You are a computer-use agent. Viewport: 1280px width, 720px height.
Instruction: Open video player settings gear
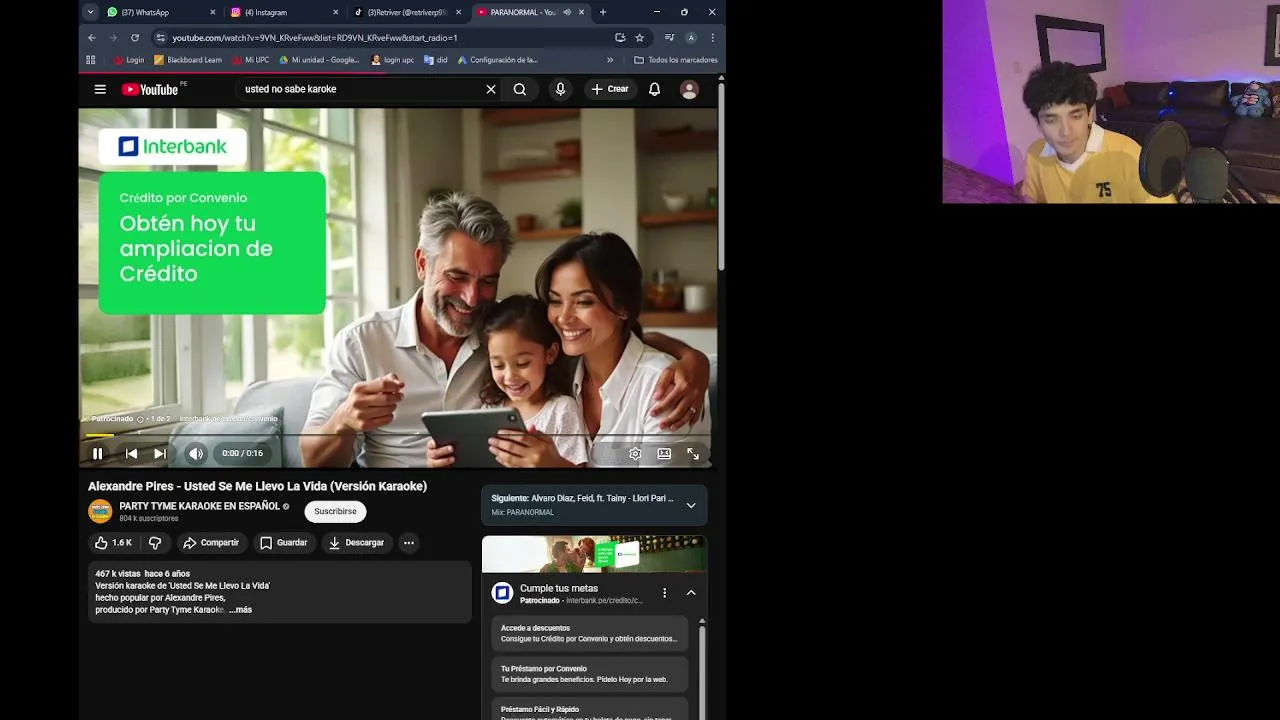point(635,453)
